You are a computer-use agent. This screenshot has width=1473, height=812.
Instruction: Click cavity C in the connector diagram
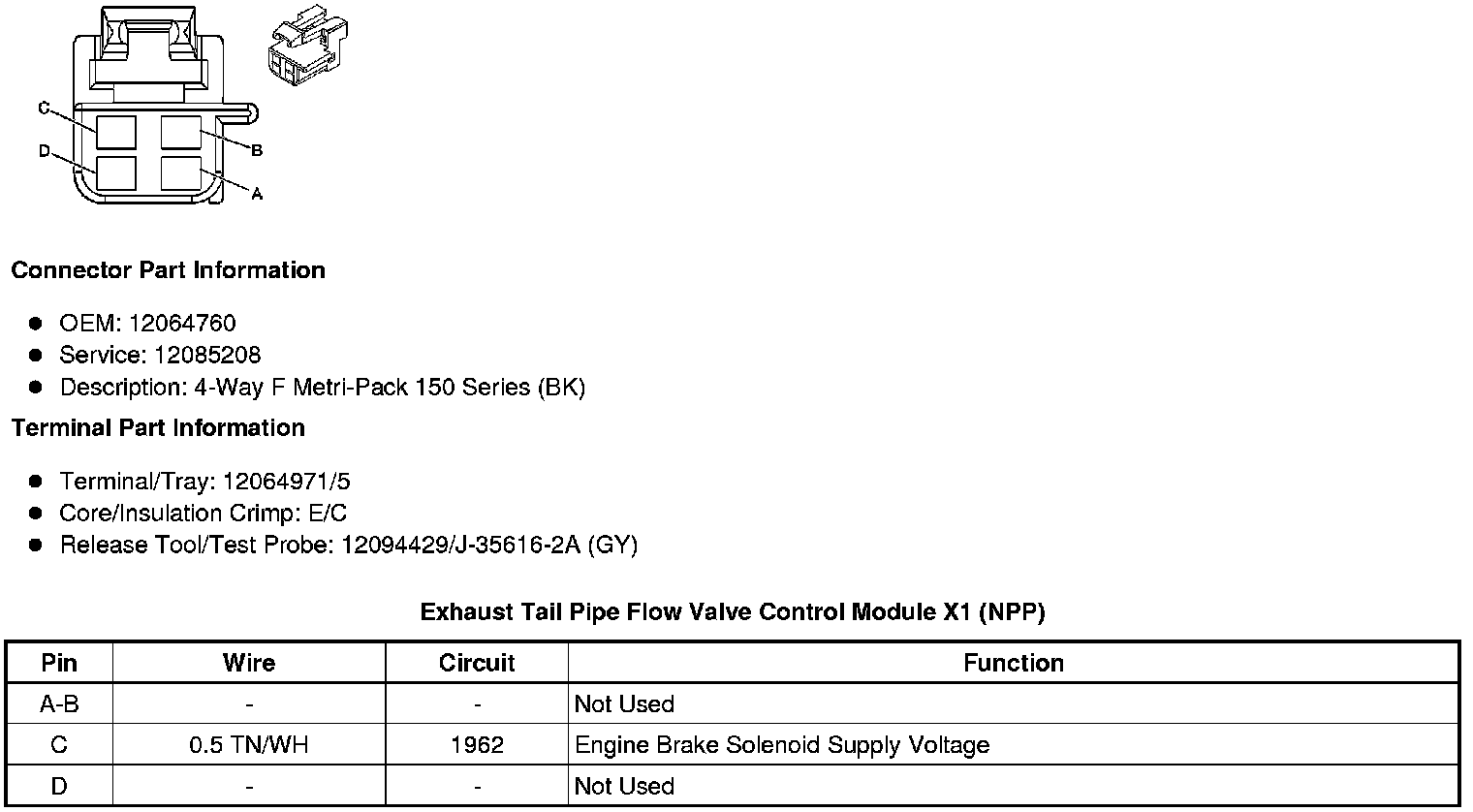pyautogui.click(x=116, y=132)
